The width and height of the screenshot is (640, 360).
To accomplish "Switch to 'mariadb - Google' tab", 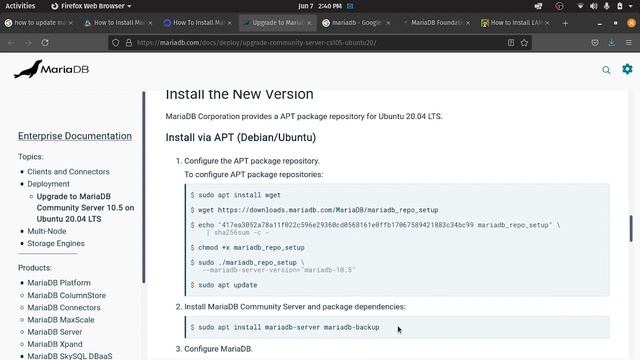I will pyautogui.click(x=356, y=23).
